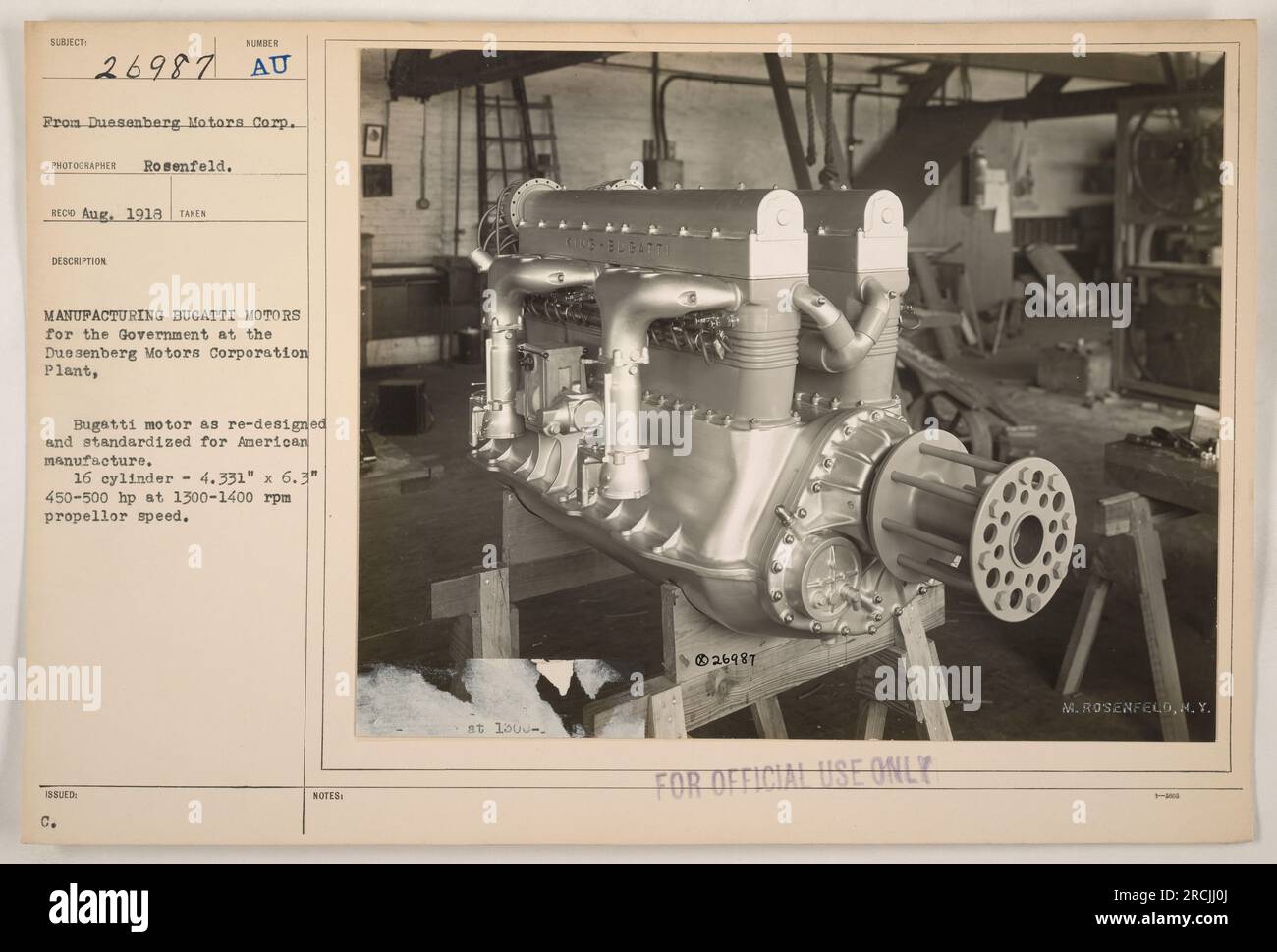Select the PHOTOGRAPHER field label
Screen dimensions: 1277x952
coord(82,167)
